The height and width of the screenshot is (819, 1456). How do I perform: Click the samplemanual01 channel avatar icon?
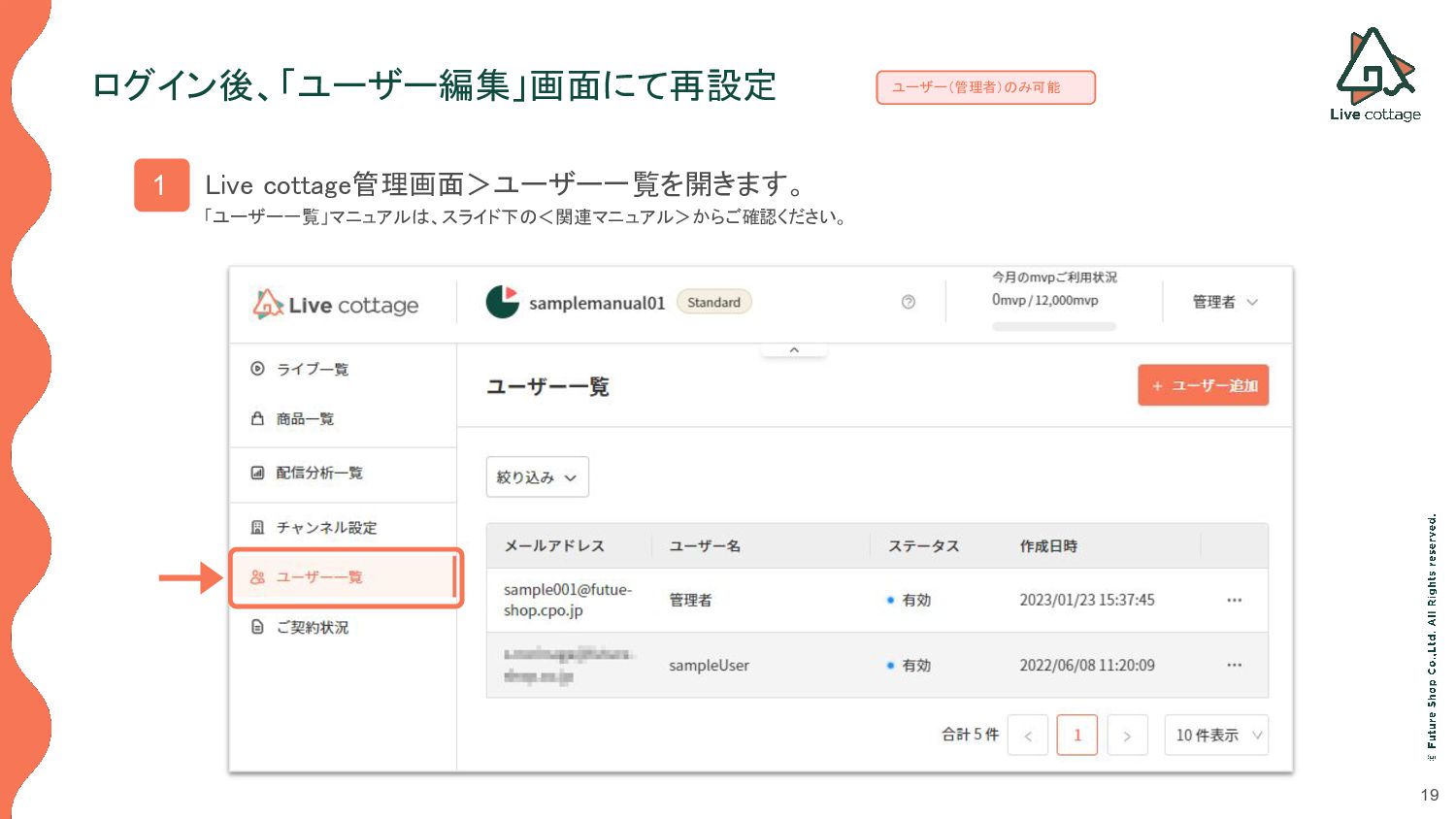503,302
